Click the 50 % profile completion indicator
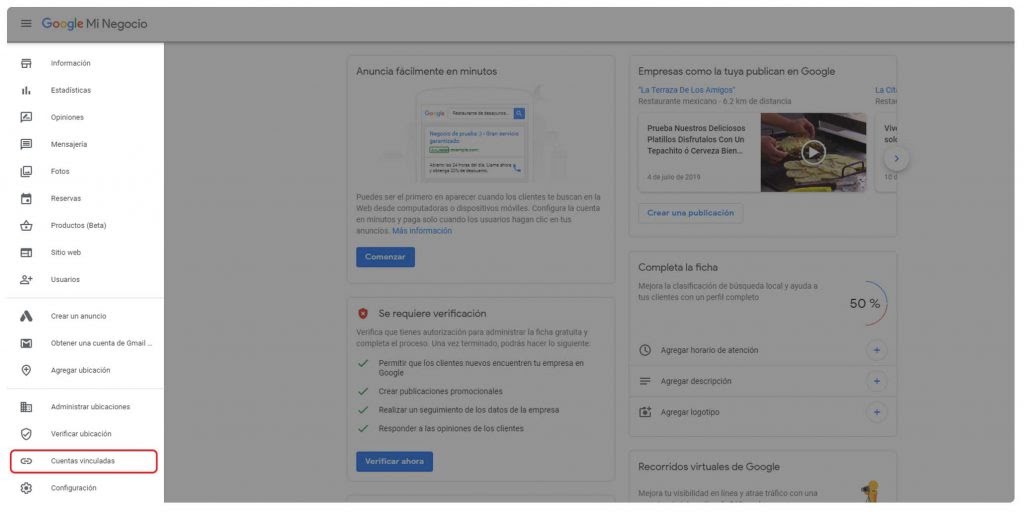 [865, 304]
